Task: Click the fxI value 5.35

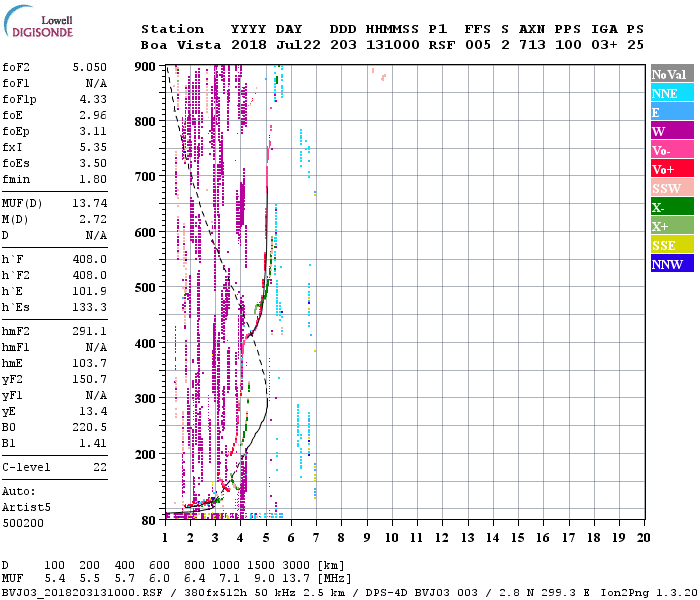Action: 93,147
